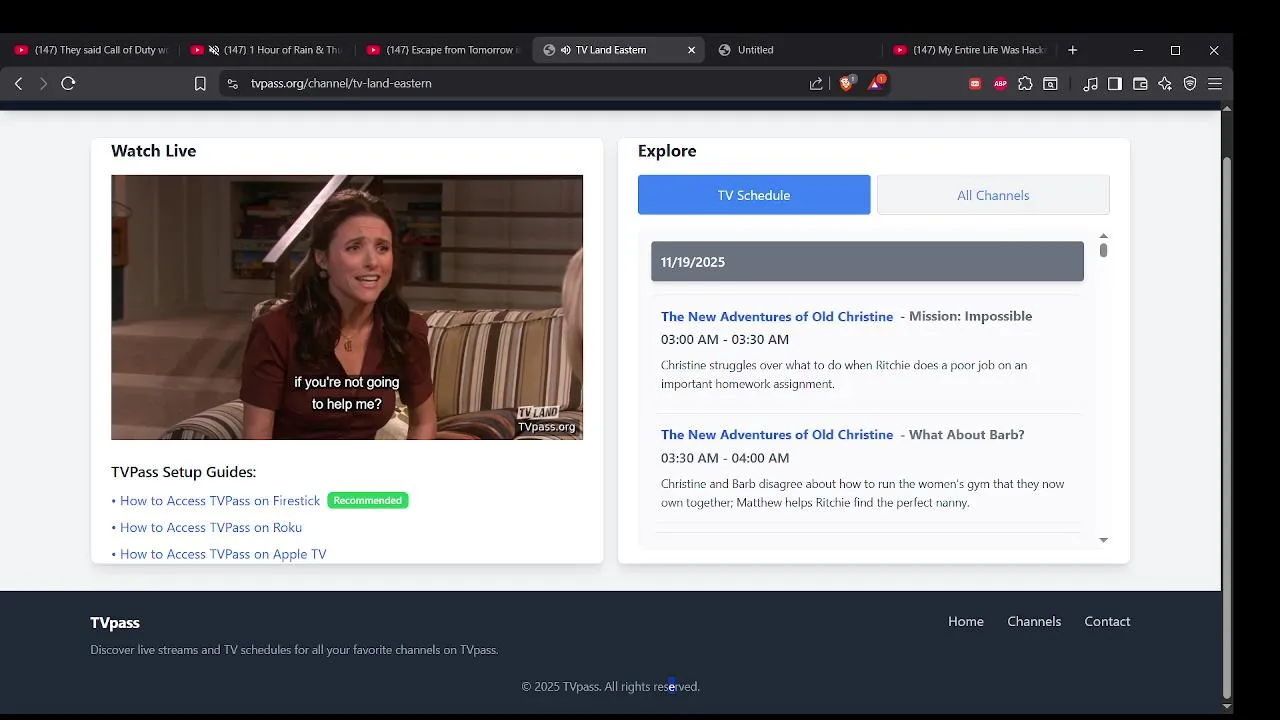This screenshot has height=720, width=1280.
Task: Toggle the sidebar panel icon
Action: pyautogui.click(x=1115, y=84)
